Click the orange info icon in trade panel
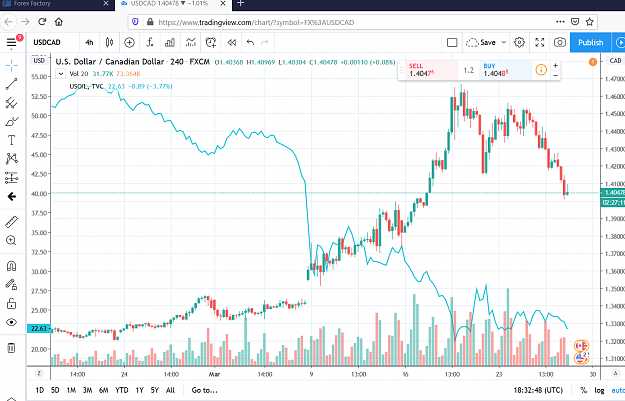 coord(541,70)
